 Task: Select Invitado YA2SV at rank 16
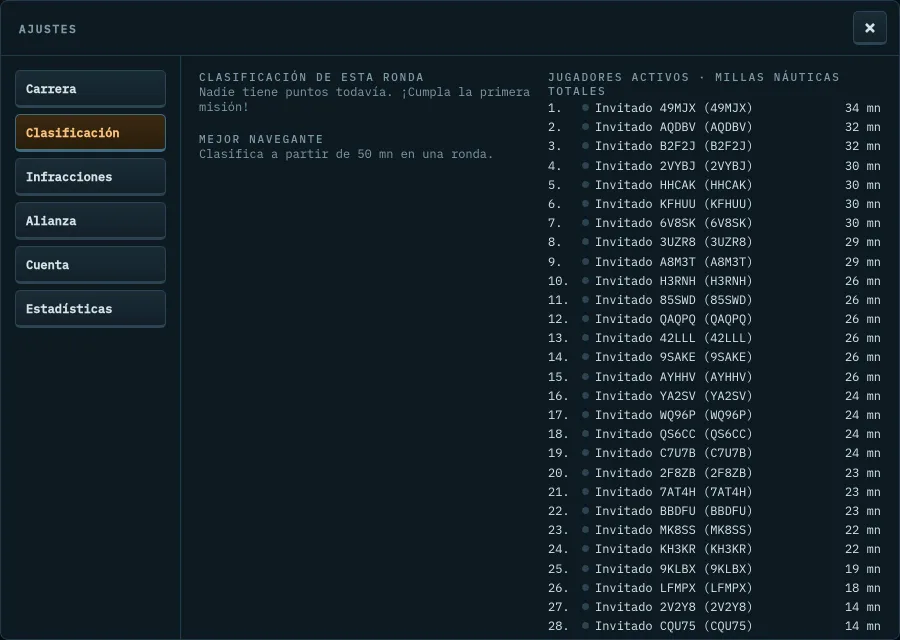coord(714,395)
